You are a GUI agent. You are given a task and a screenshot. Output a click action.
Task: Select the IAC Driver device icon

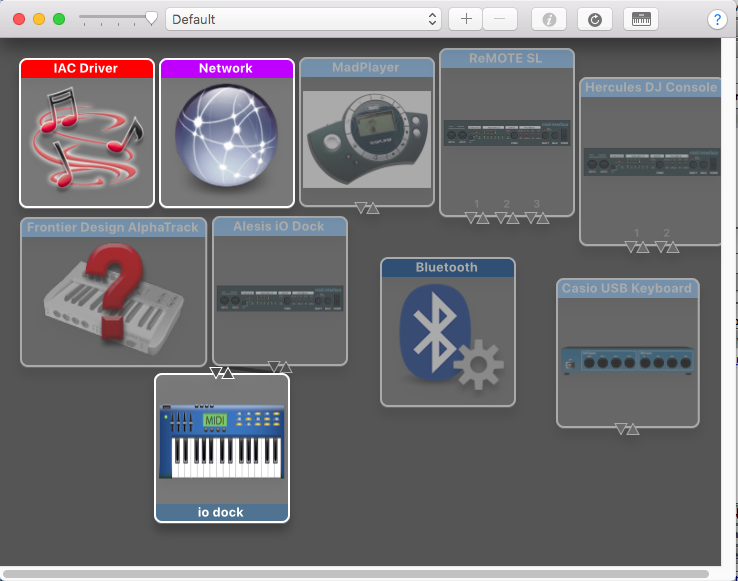(87, 137)
